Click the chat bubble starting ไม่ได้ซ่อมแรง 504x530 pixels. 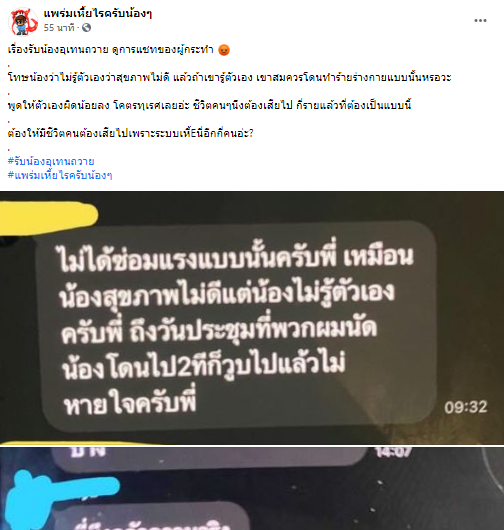click(x=236, y=327)
